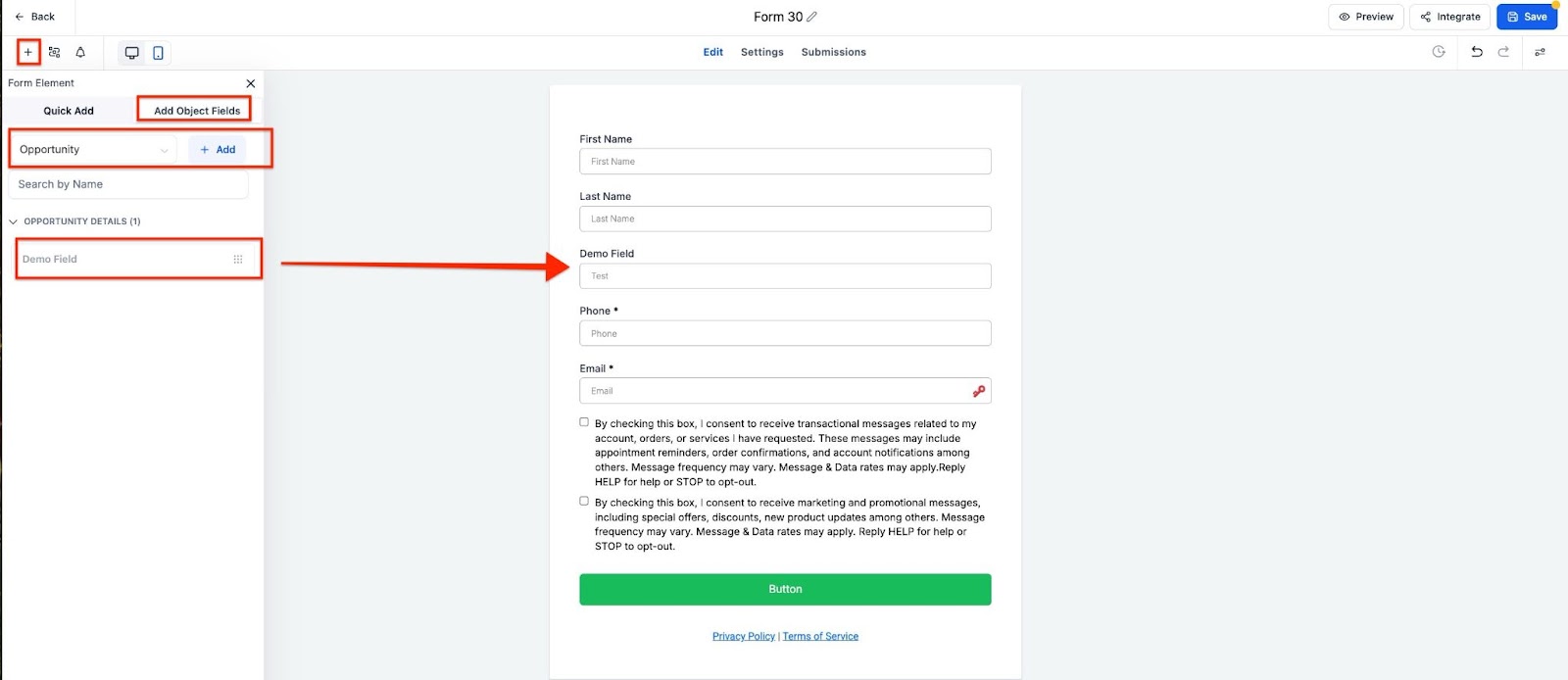
Task: Close the Form Element panel
Action: (x=251, y=83)
